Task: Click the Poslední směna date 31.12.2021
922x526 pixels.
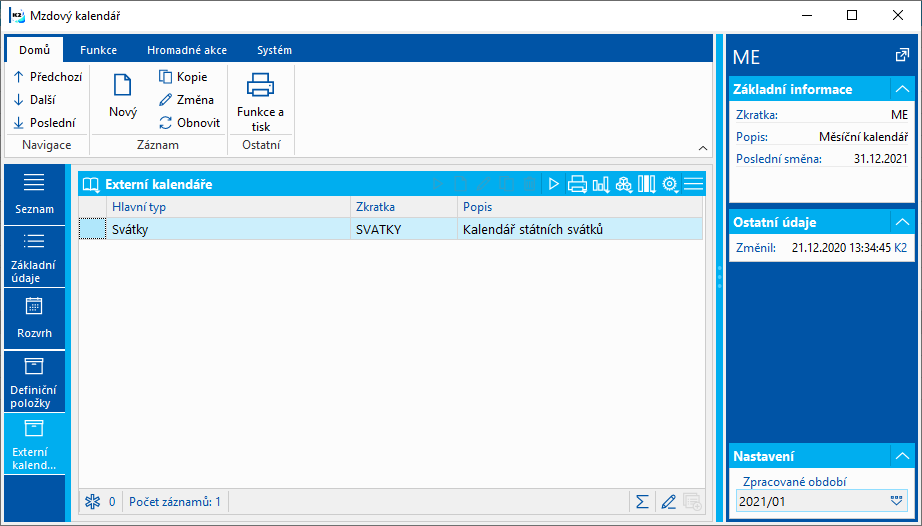Action: (881, 159)
